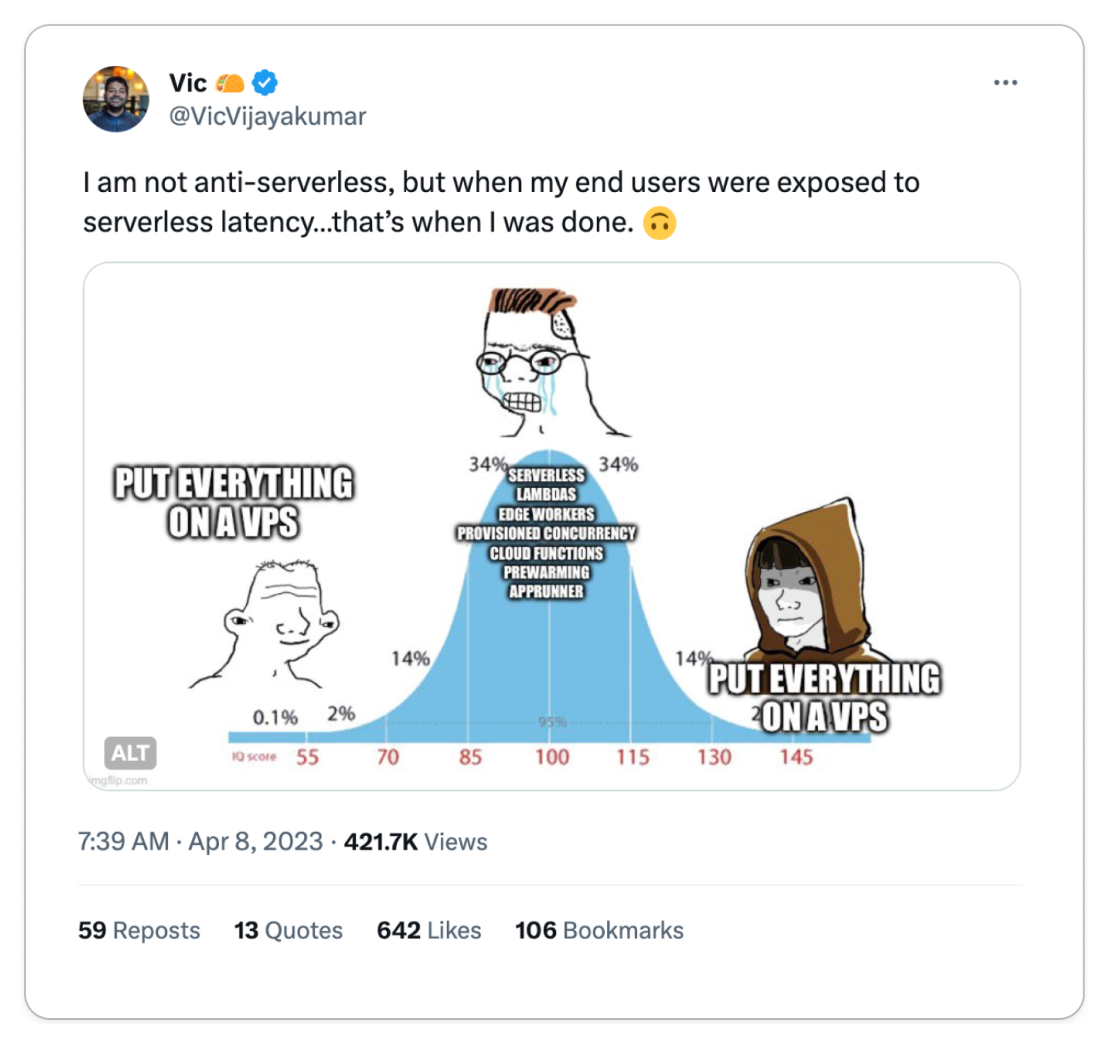Open the 106 Bookmarks count
Image resolution: width=1108 pixels, height=1044 pixels.
pyautogui.click(x=599, y=930)
